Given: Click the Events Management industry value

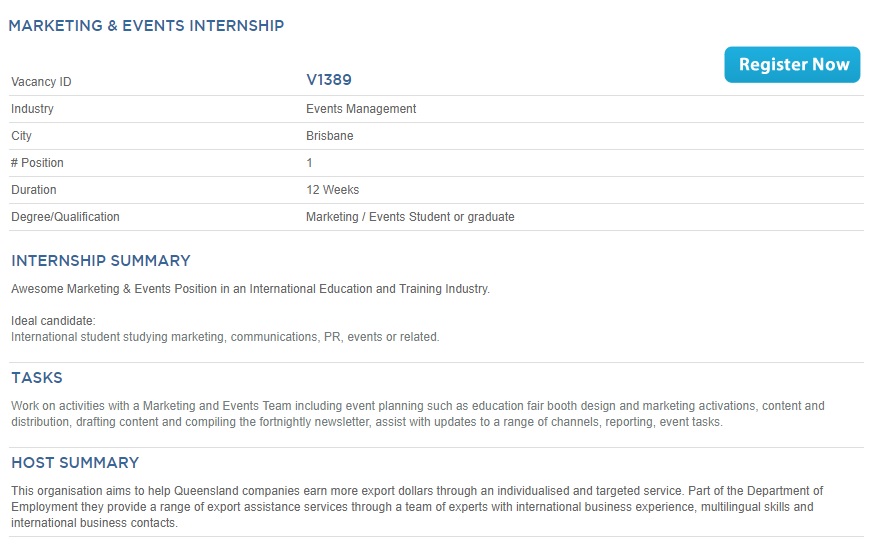Looking at the screenshot, I should click(361, 109).
